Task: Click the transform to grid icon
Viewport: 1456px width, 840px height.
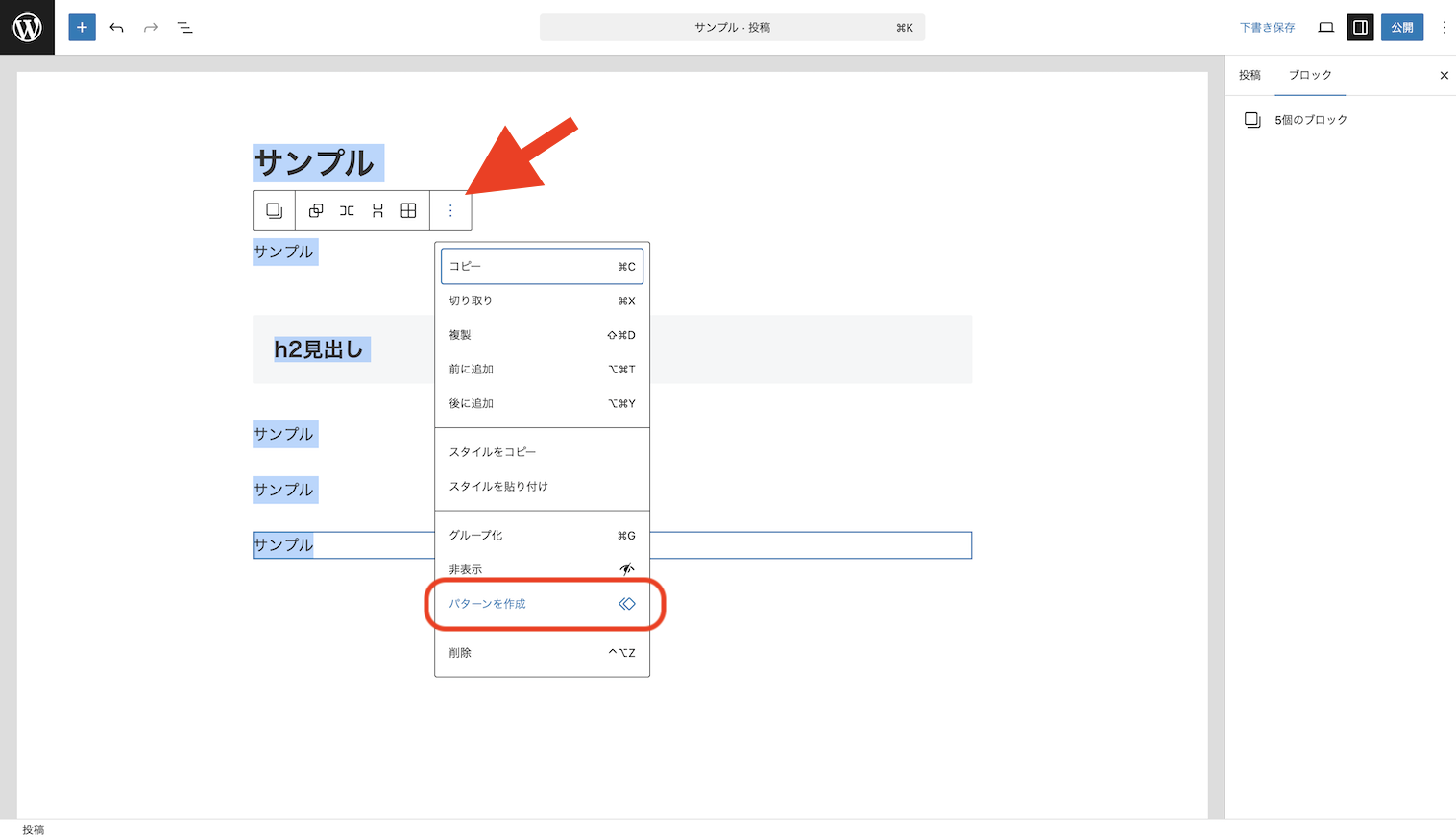Action: coord(408,210)
